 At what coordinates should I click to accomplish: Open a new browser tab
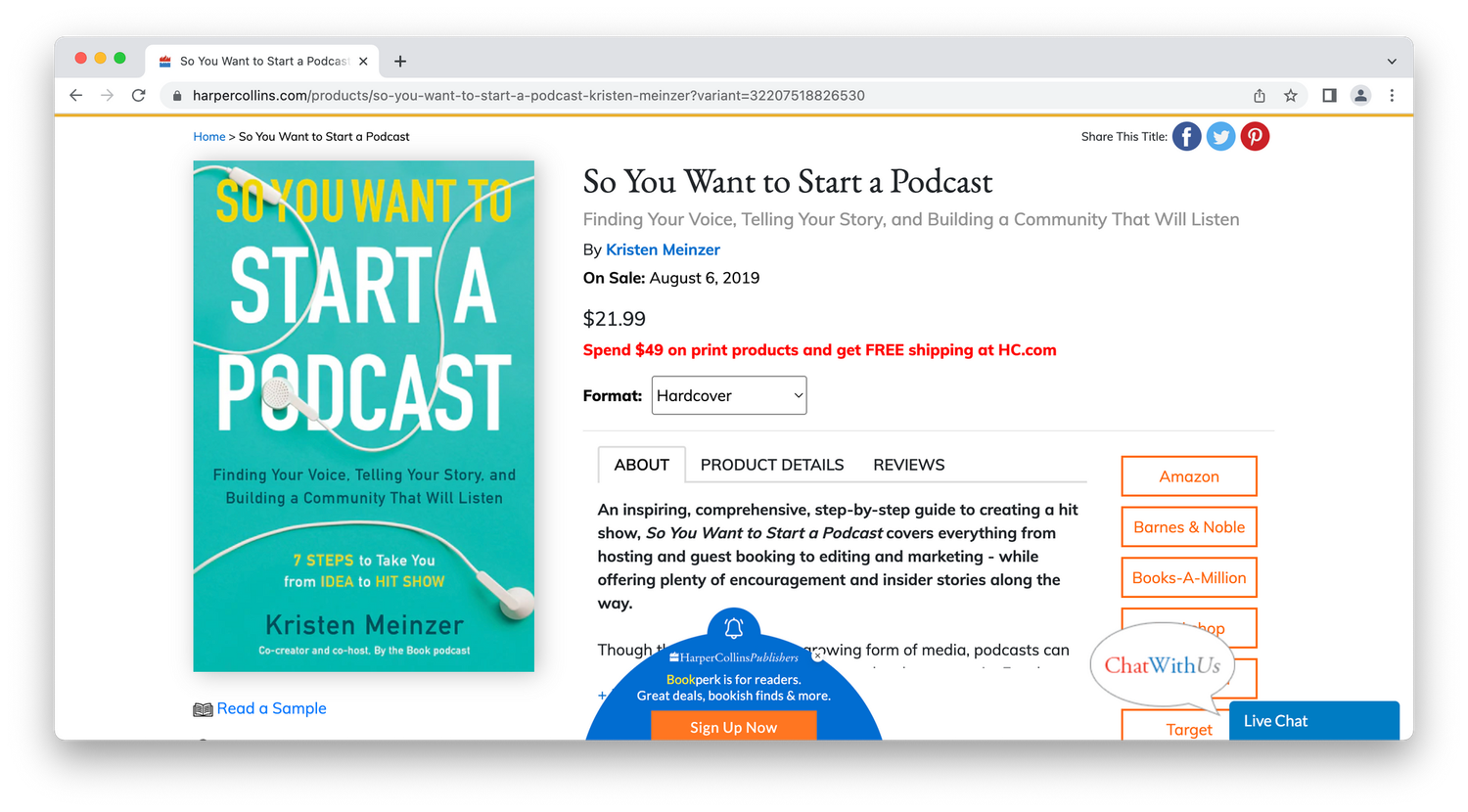(400, 61)
